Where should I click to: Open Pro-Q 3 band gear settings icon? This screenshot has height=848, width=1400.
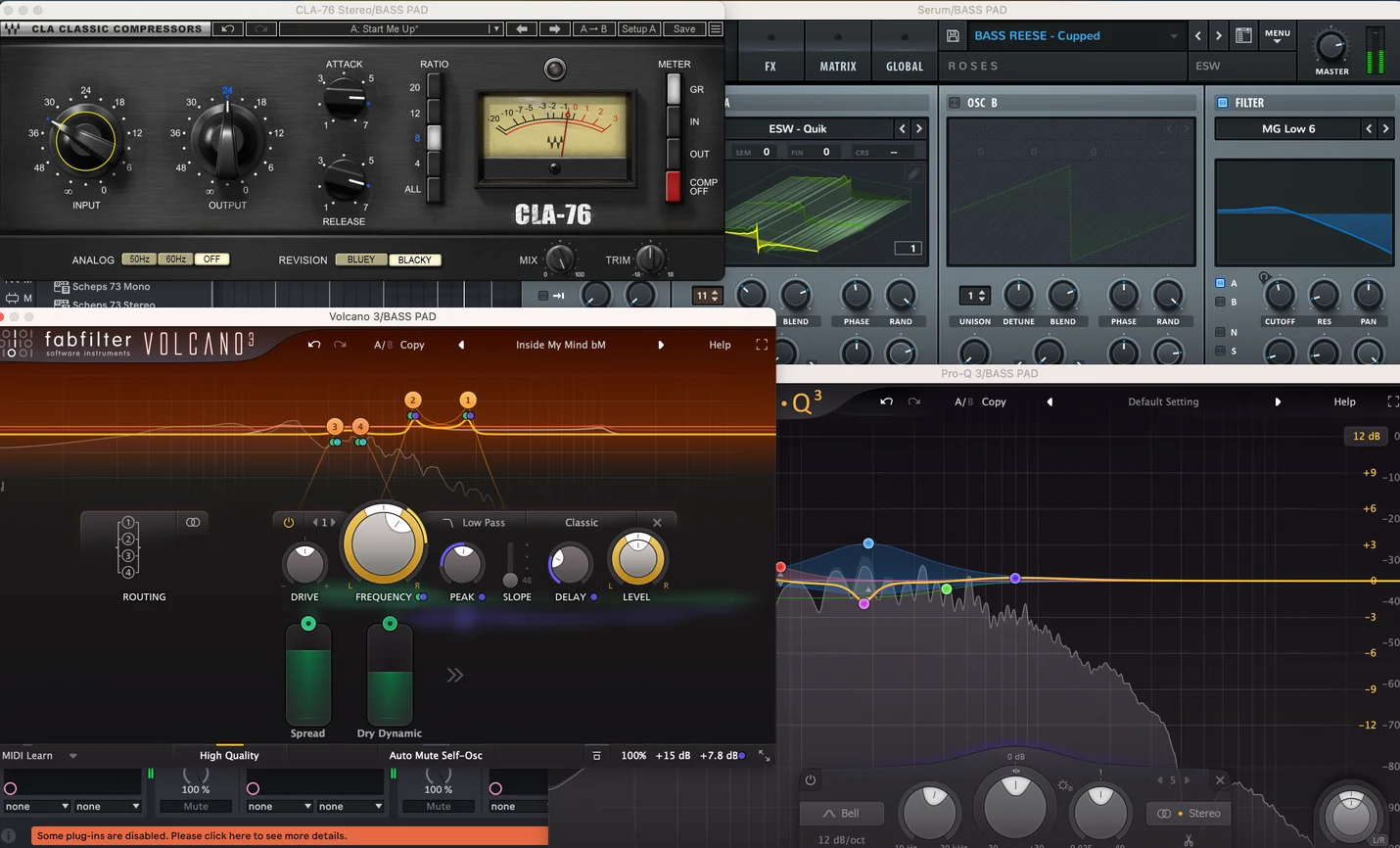(1064, 785)
